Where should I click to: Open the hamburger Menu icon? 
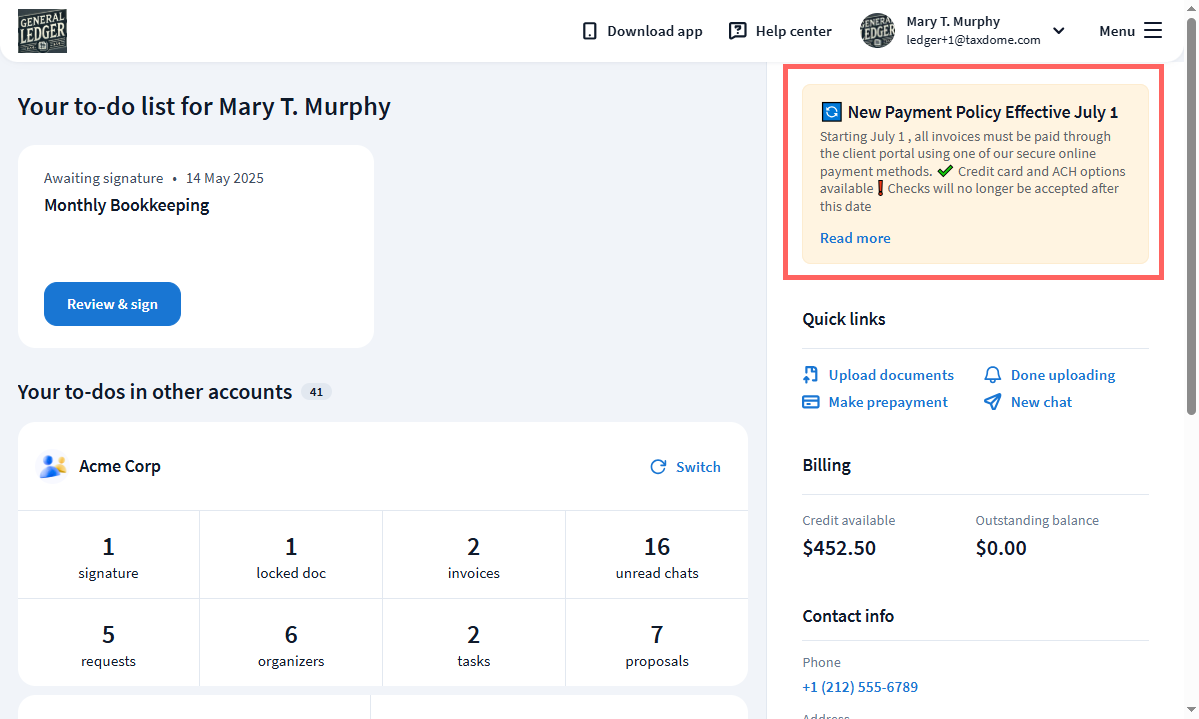(1153, 31)
